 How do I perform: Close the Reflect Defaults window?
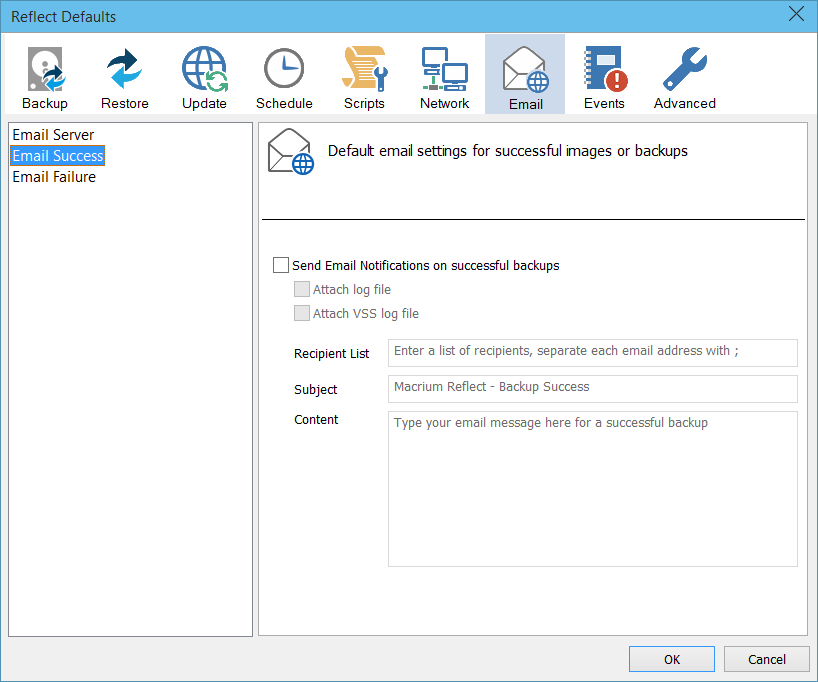tap(796, 14)
